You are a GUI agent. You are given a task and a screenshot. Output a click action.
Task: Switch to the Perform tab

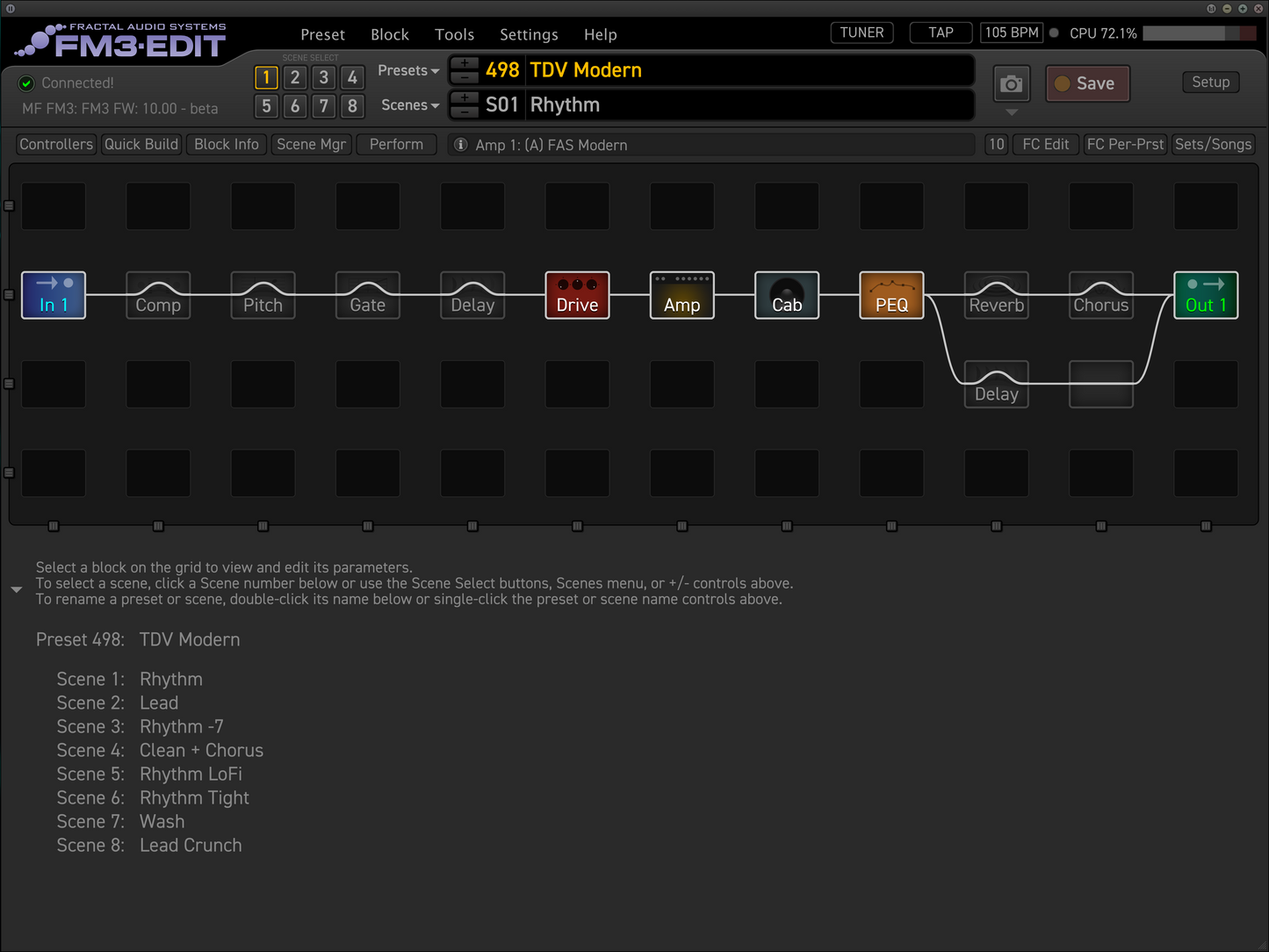tap(396, 144)
